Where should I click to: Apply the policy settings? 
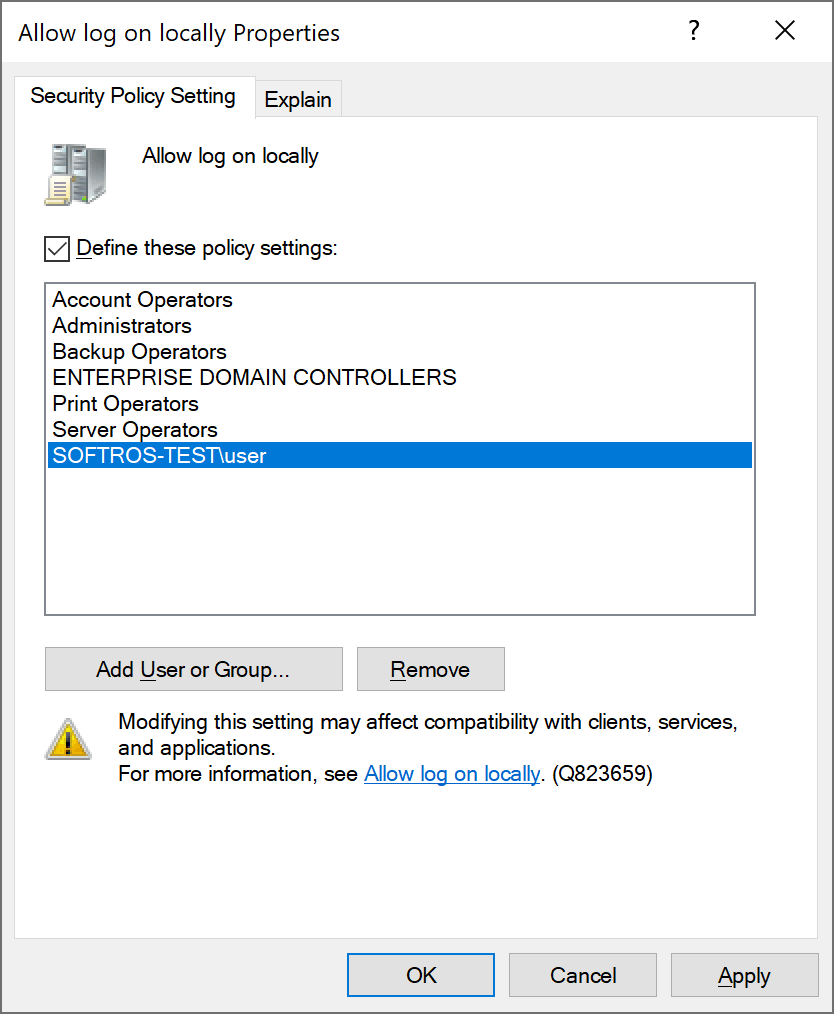click(x=744, y=975)
